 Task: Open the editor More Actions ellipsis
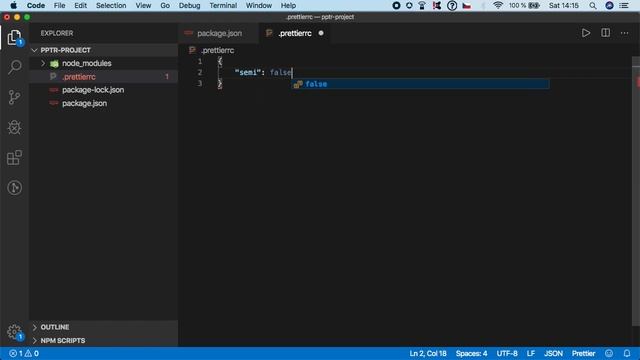coord(624,33)
